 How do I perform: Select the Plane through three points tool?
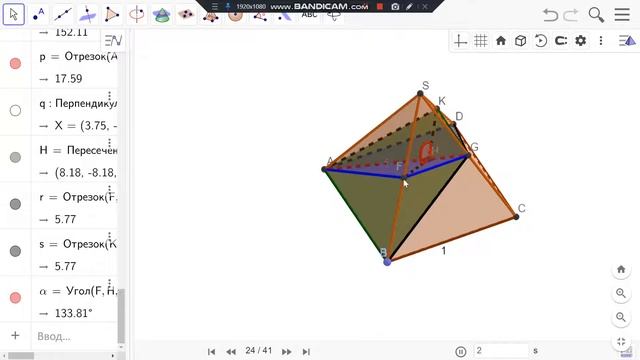(x=186, y=15)
